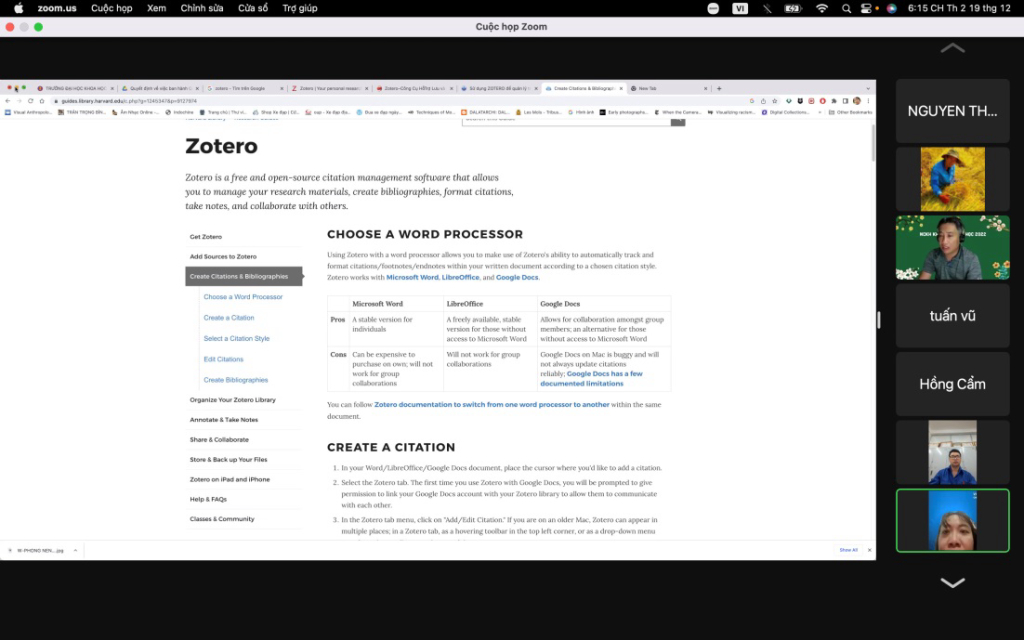Open the Bluetooth status icon
The image size is (1024, 640).
pos(767,8)
